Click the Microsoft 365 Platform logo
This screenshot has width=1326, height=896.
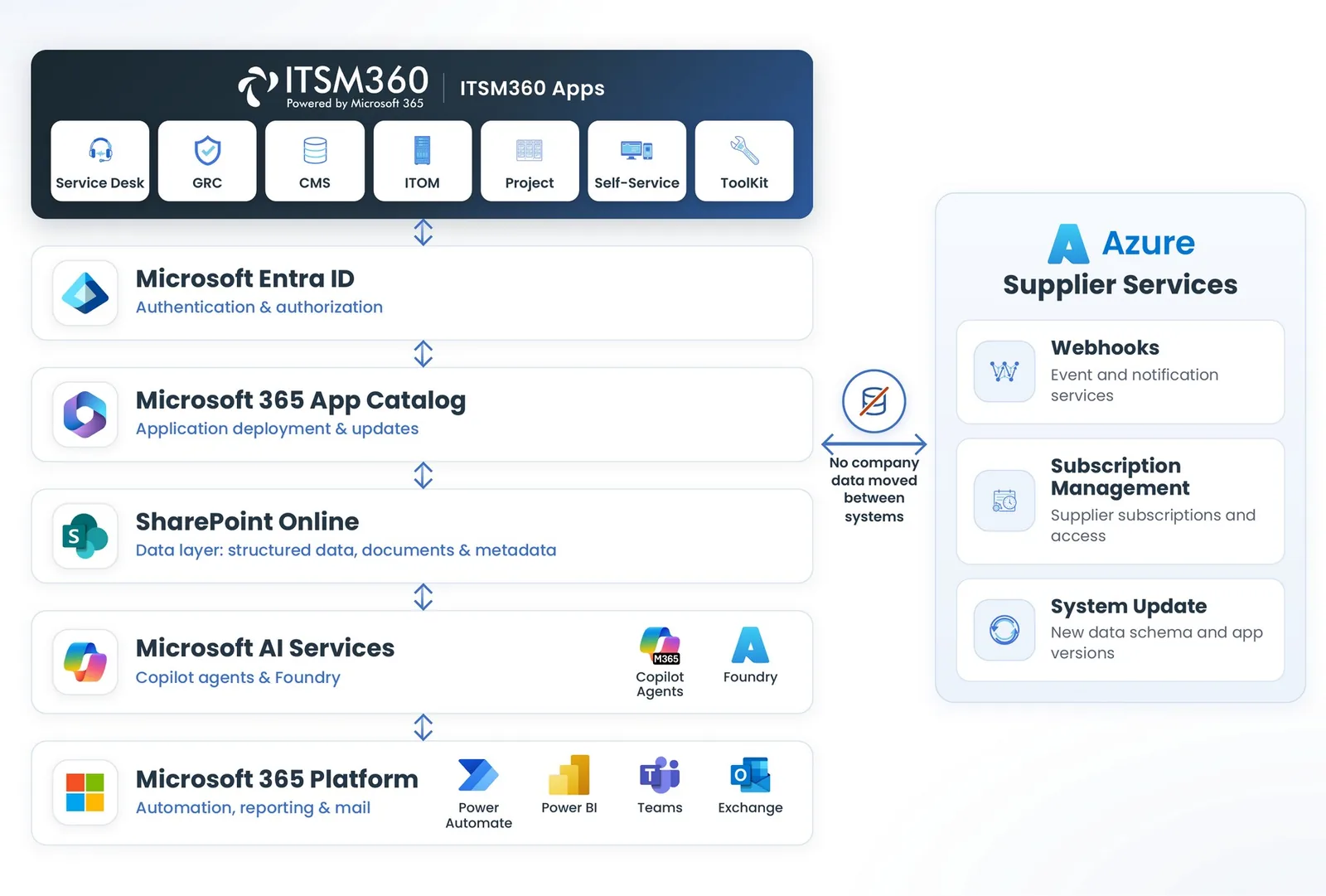[85, 792]
